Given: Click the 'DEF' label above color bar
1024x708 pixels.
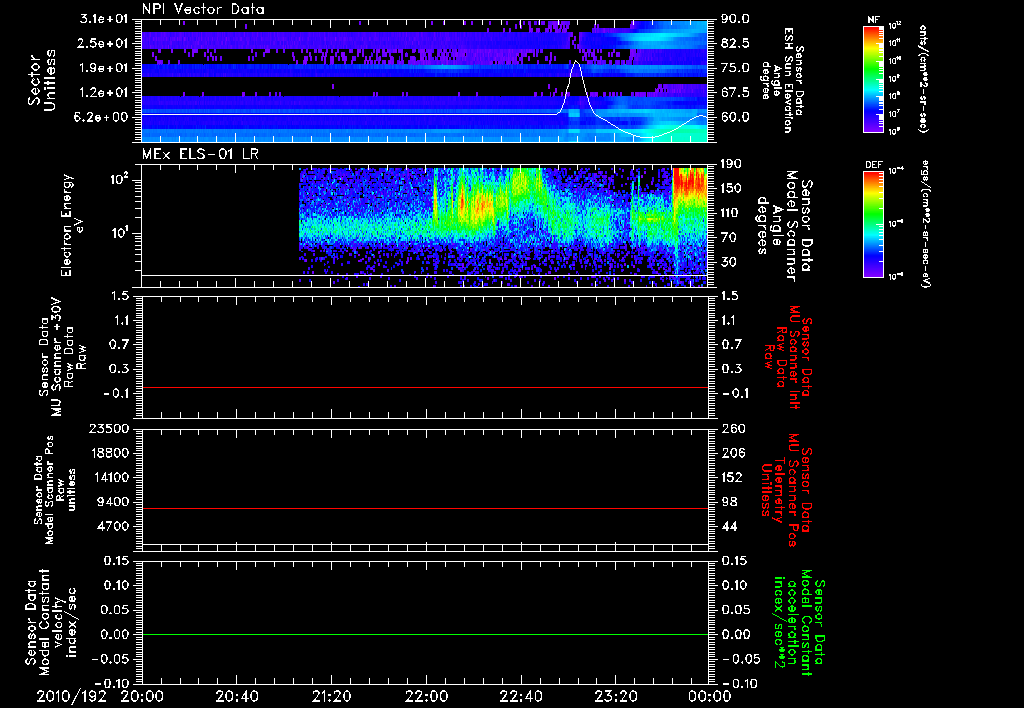Looking at the screenshot, I should click(874, 165).
